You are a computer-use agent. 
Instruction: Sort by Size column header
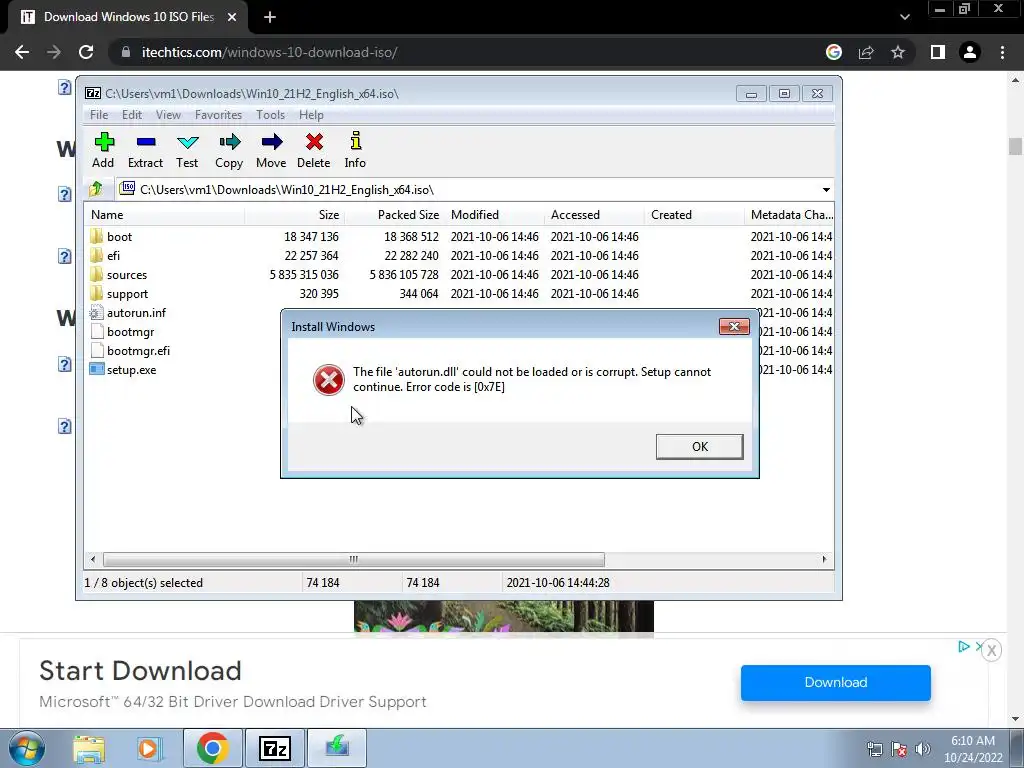coord(295,215)
